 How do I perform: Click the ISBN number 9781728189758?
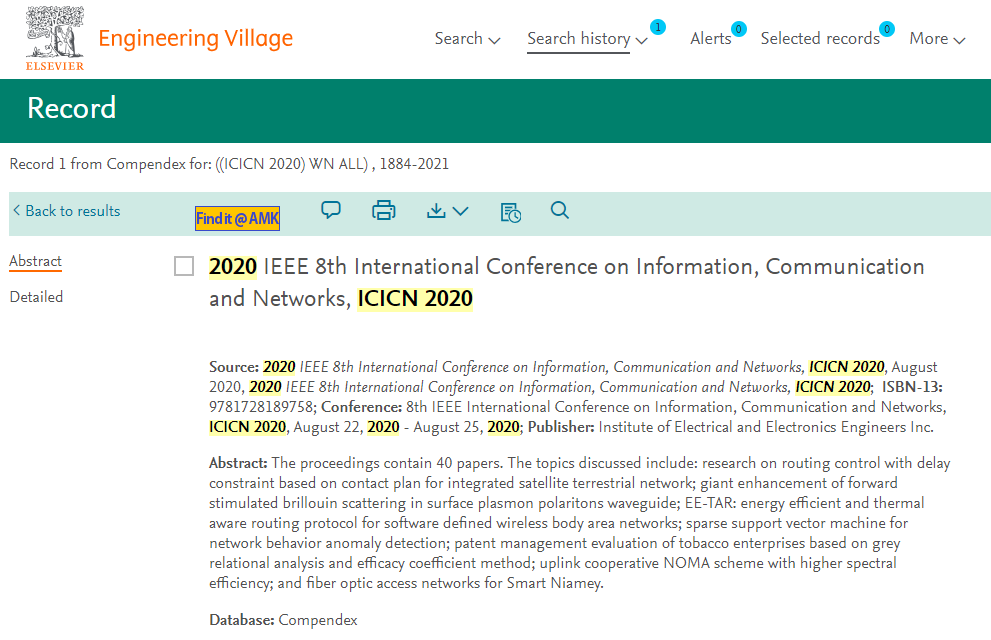pos(262,407)
